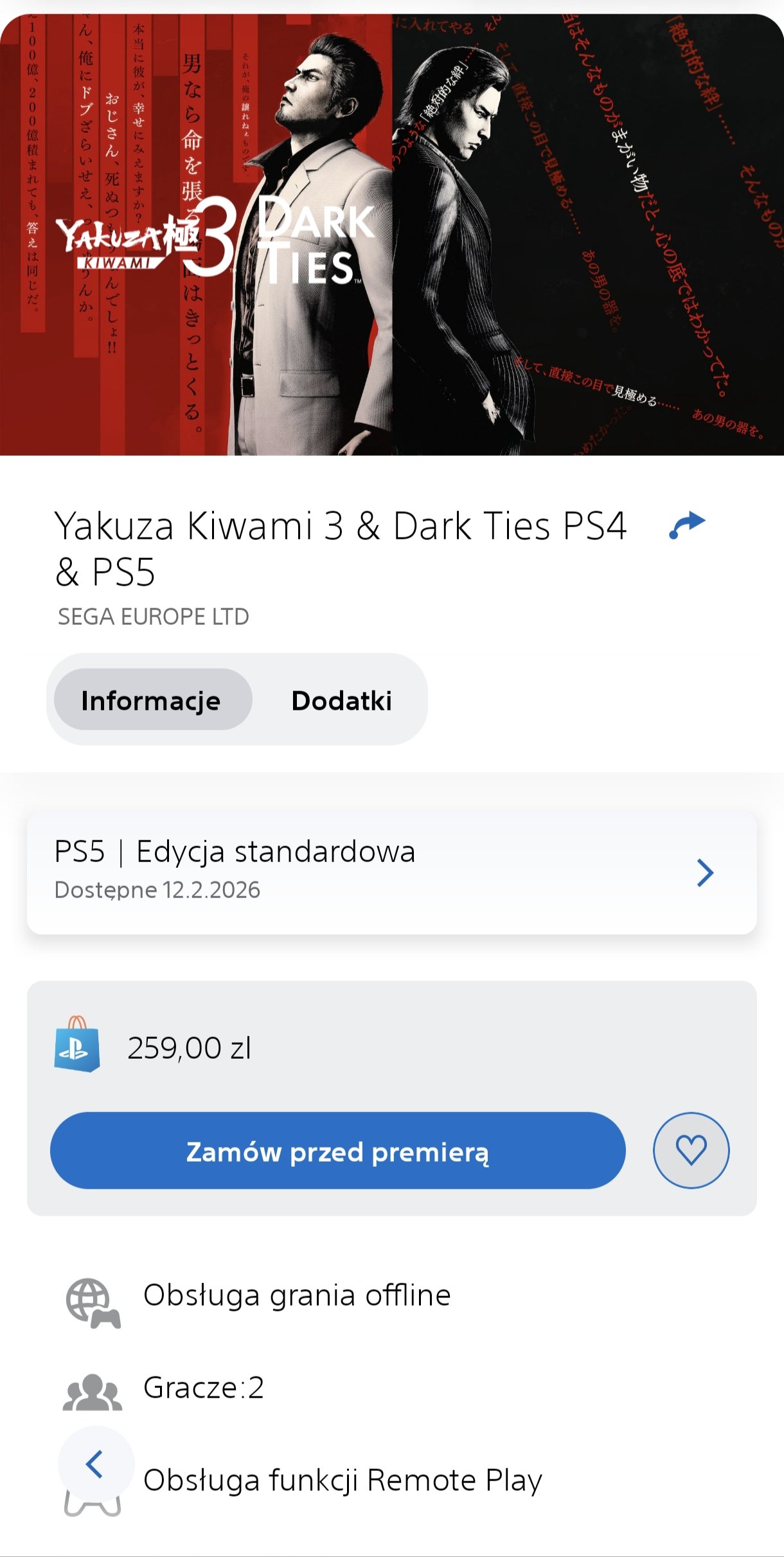Go back using the round chevron button
Image resolution: width=784 pixels, height=1557 pixels.
96,1464
